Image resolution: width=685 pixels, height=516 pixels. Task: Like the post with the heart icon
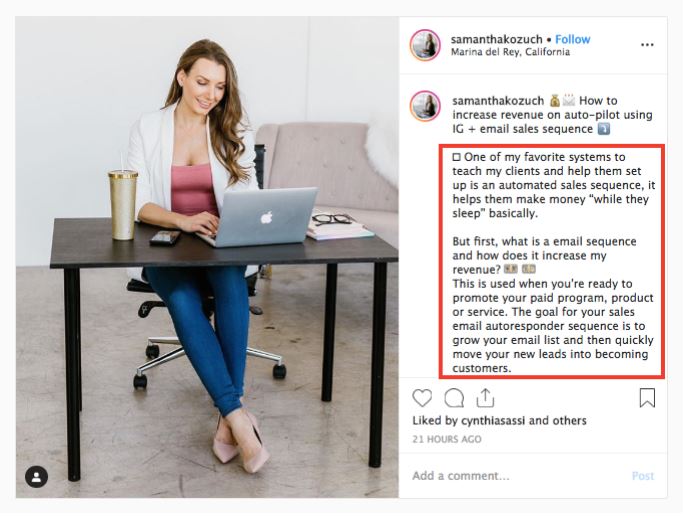(422, 398)
